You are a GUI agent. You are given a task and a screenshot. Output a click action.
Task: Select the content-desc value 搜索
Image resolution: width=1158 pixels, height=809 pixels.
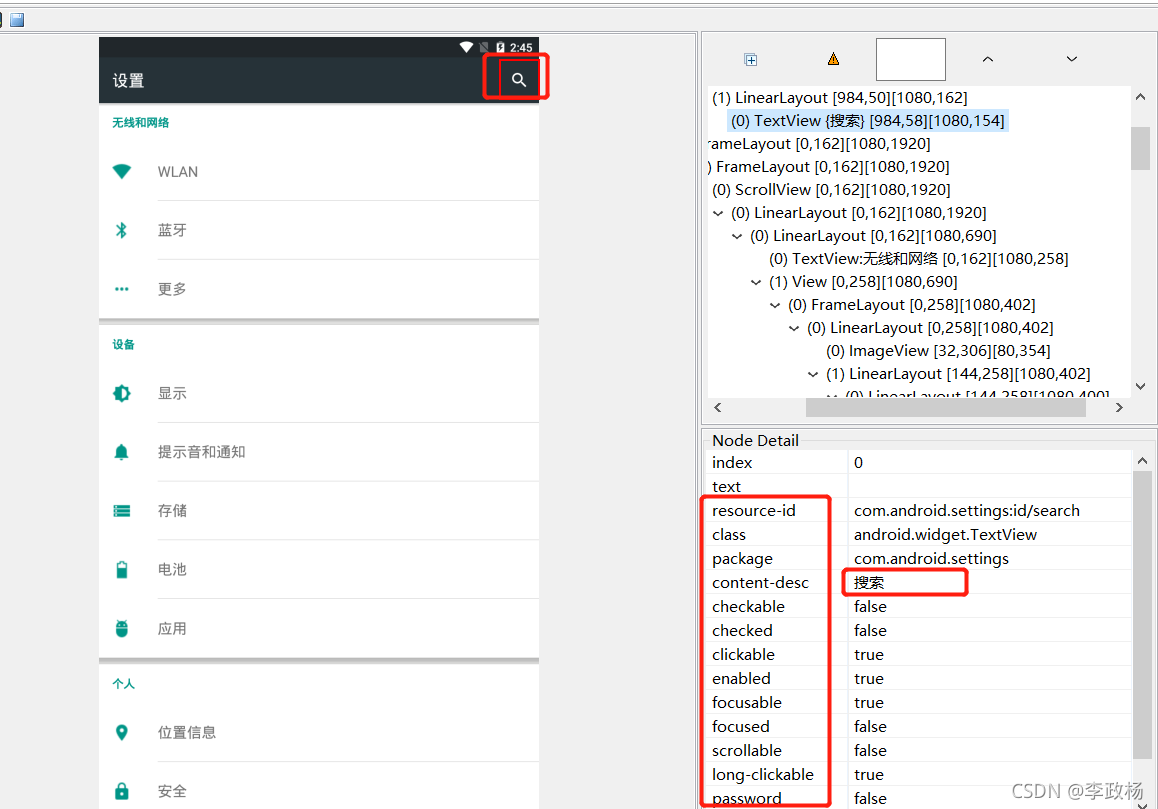click(x=868, y=582)
